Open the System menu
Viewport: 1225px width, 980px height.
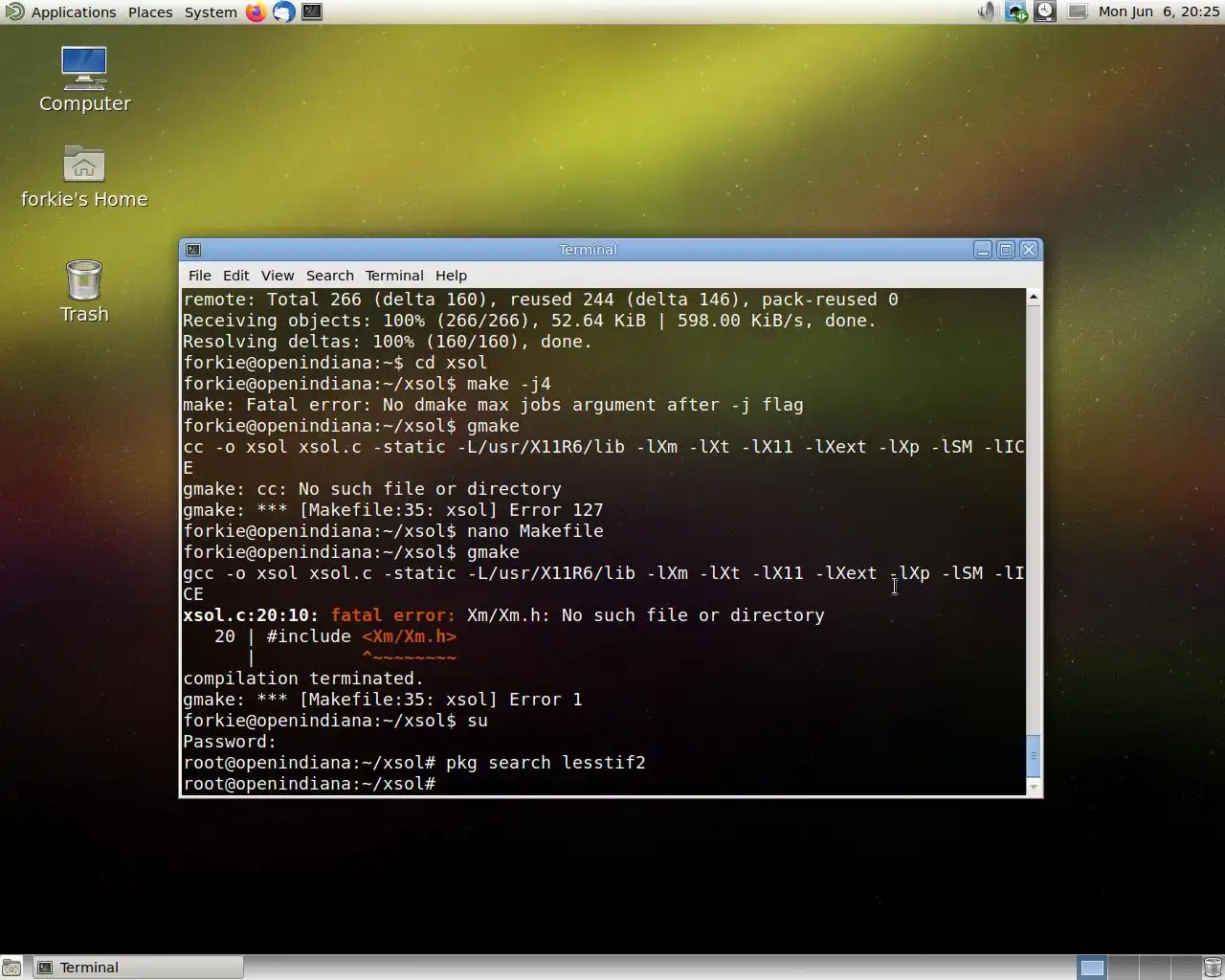coord(211,11)
